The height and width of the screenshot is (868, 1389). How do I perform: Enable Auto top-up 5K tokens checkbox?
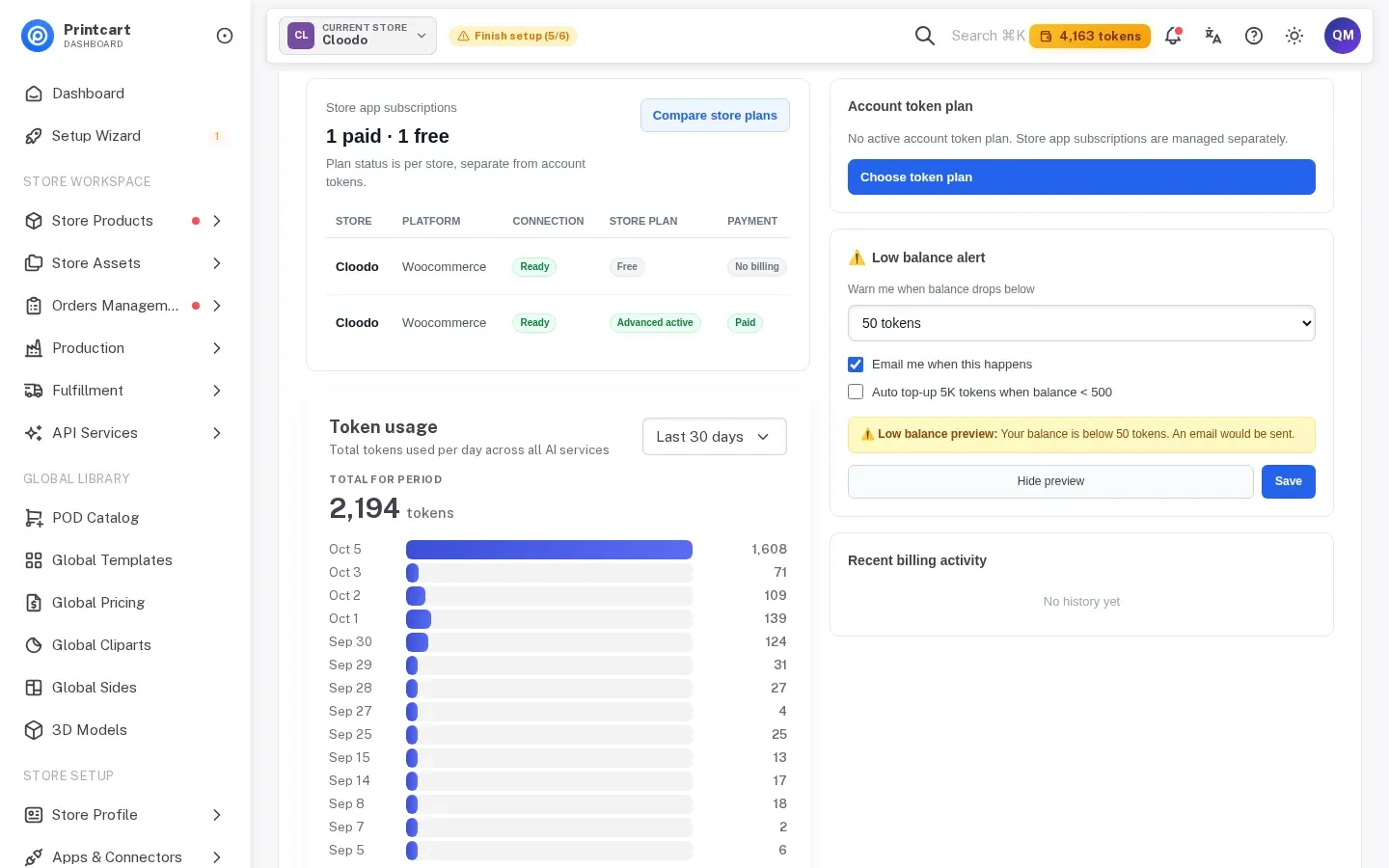pos(856,392)
